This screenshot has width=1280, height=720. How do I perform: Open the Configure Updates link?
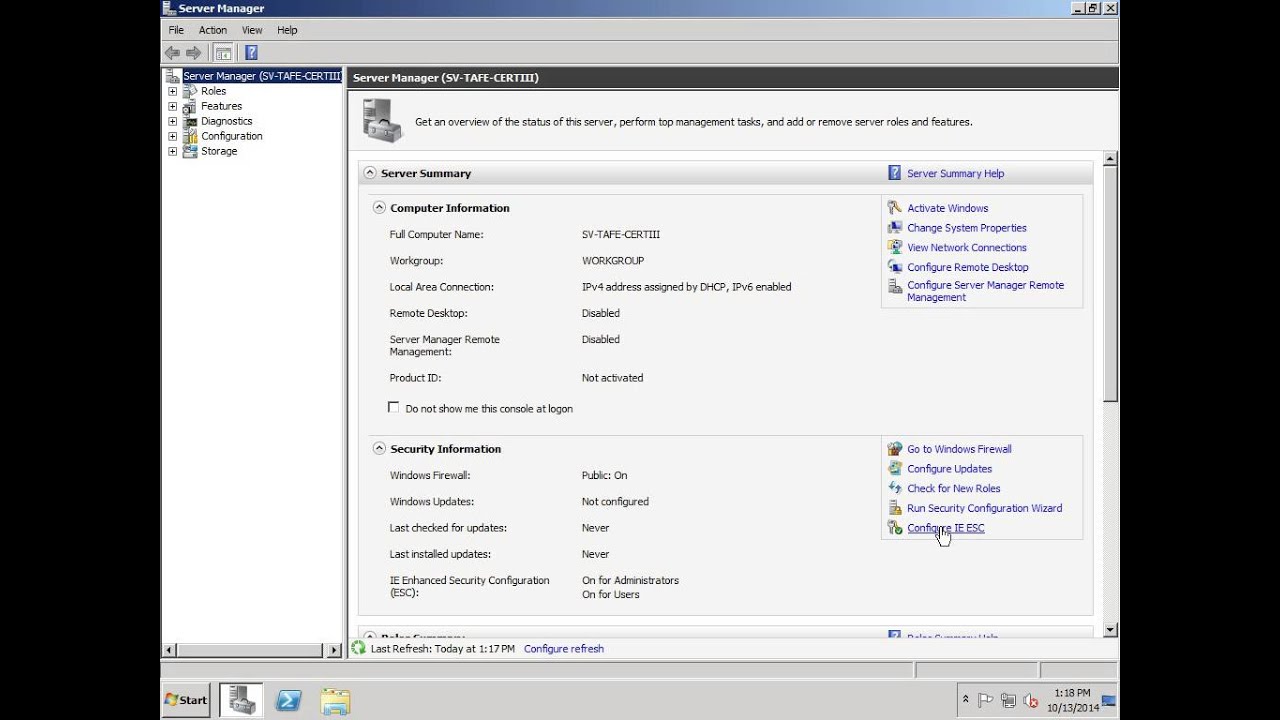coord(949,468)
